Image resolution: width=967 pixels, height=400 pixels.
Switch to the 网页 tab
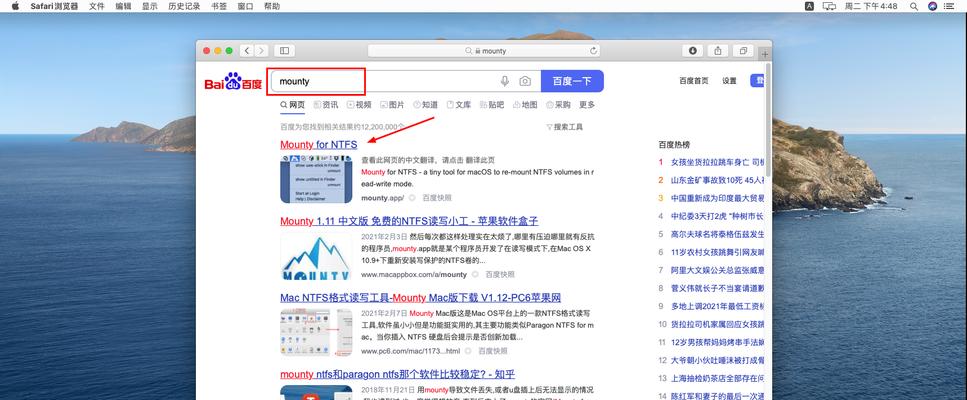click(x=293, y=105)
